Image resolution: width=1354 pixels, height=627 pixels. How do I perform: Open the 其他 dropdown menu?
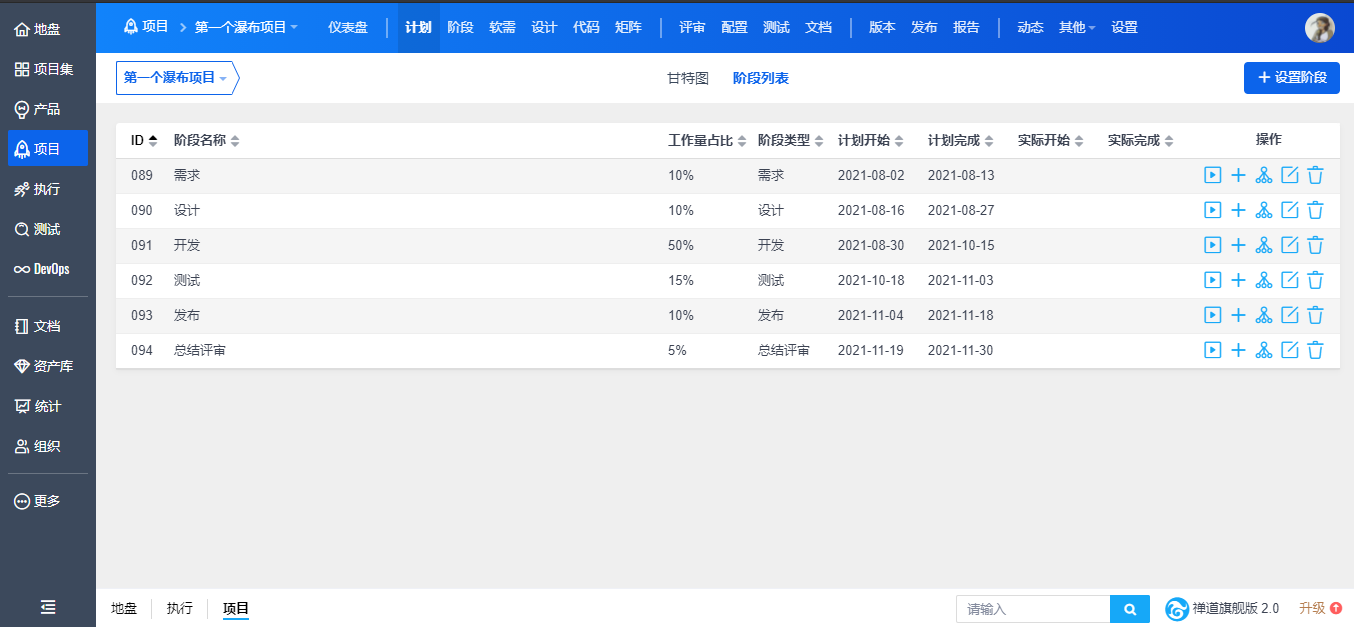(x=1076, y=27)
